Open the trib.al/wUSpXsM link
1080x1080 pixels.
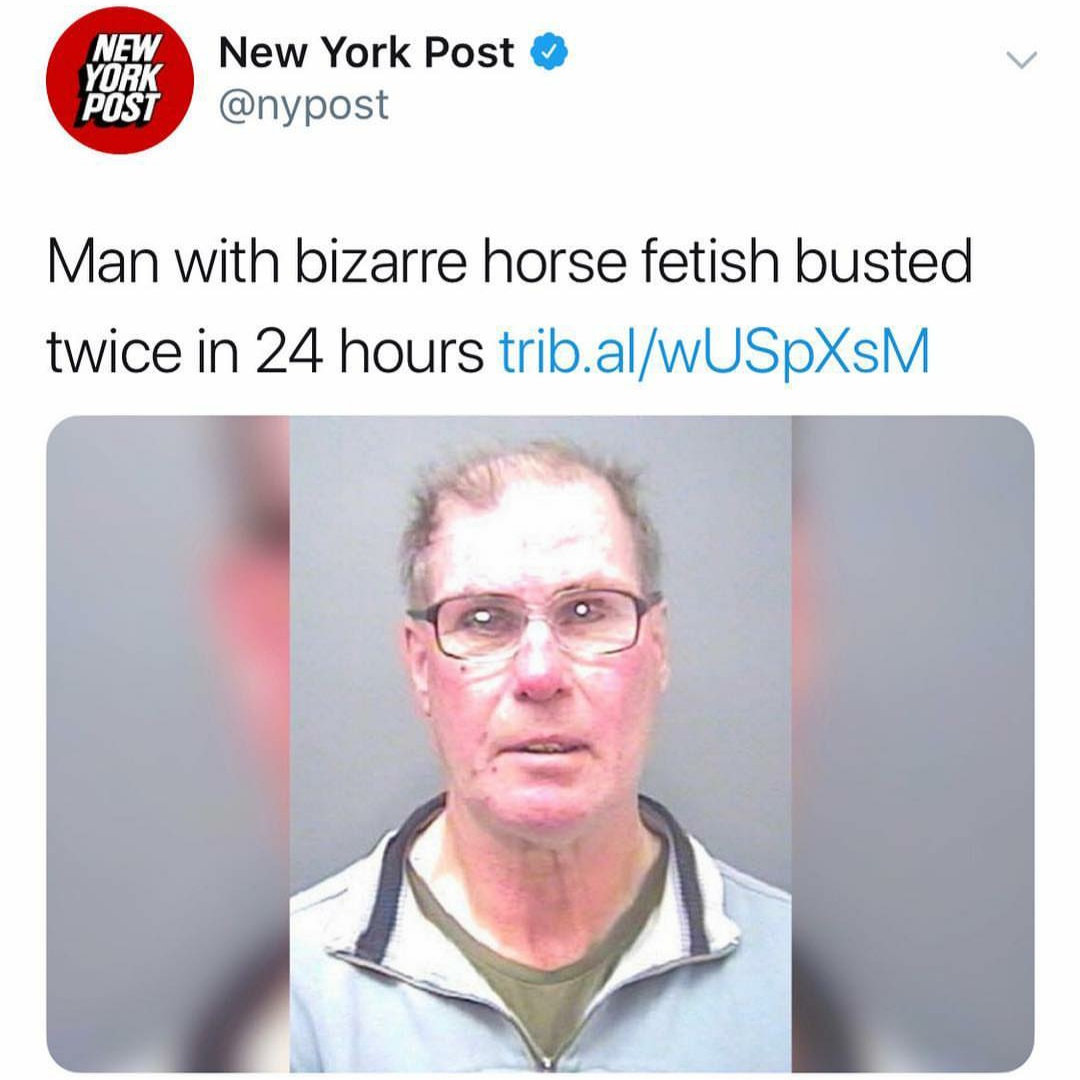tap(714, 351)
